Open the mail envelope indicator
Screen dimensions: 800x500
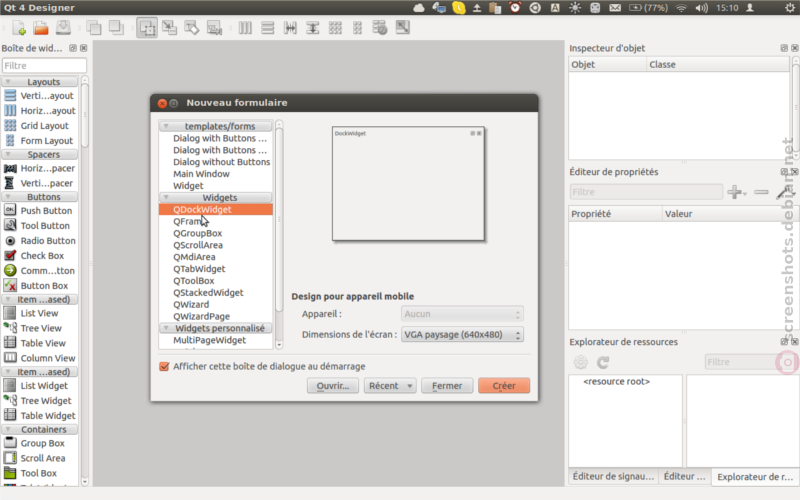click(615, 8)
